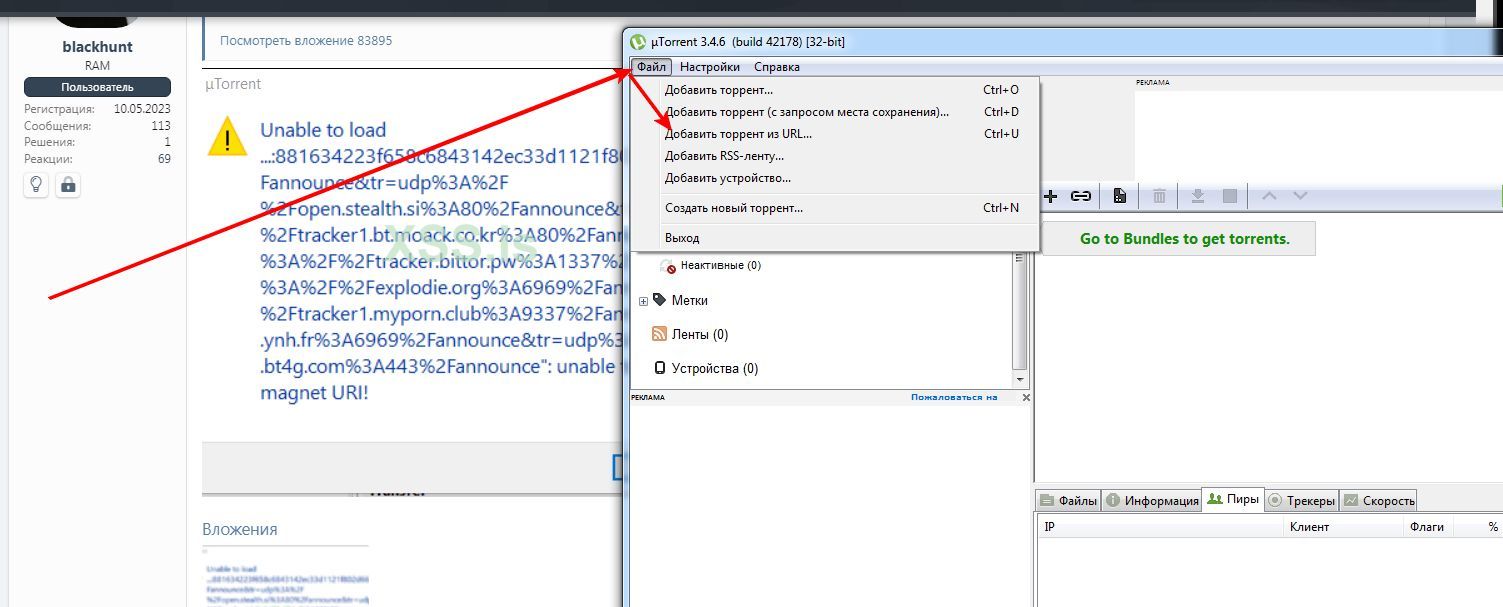Click the Add Torrent plus icon

1051,196
